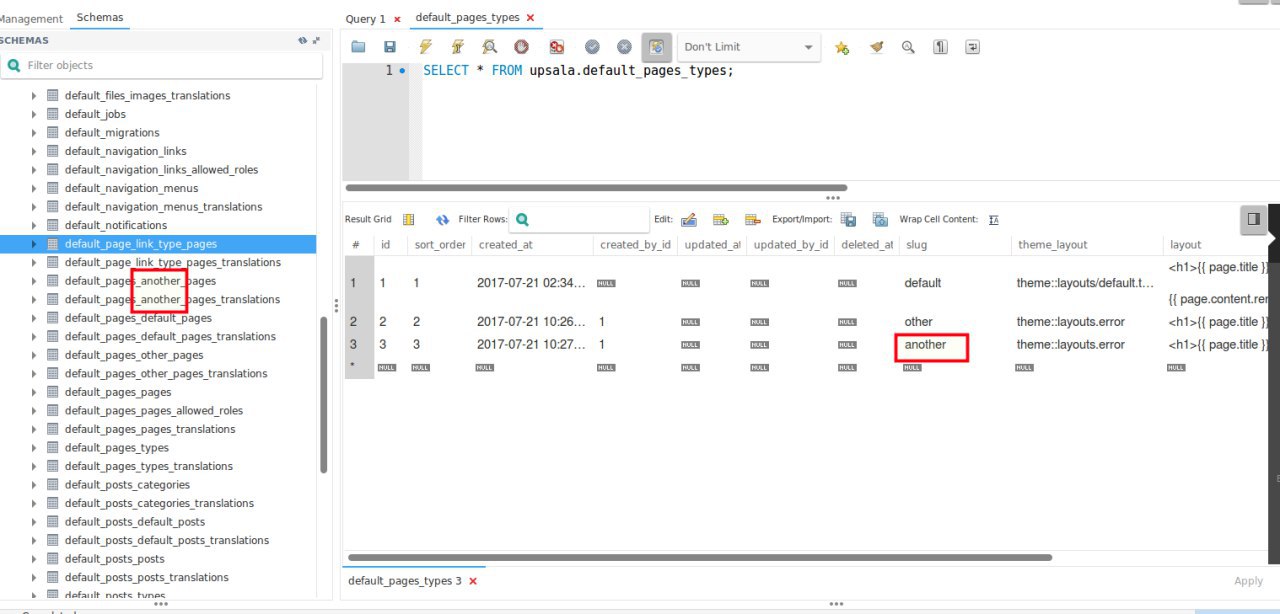Select default_posts_posts table
This screenshot has width=1280, height=614.
[115, 559]
